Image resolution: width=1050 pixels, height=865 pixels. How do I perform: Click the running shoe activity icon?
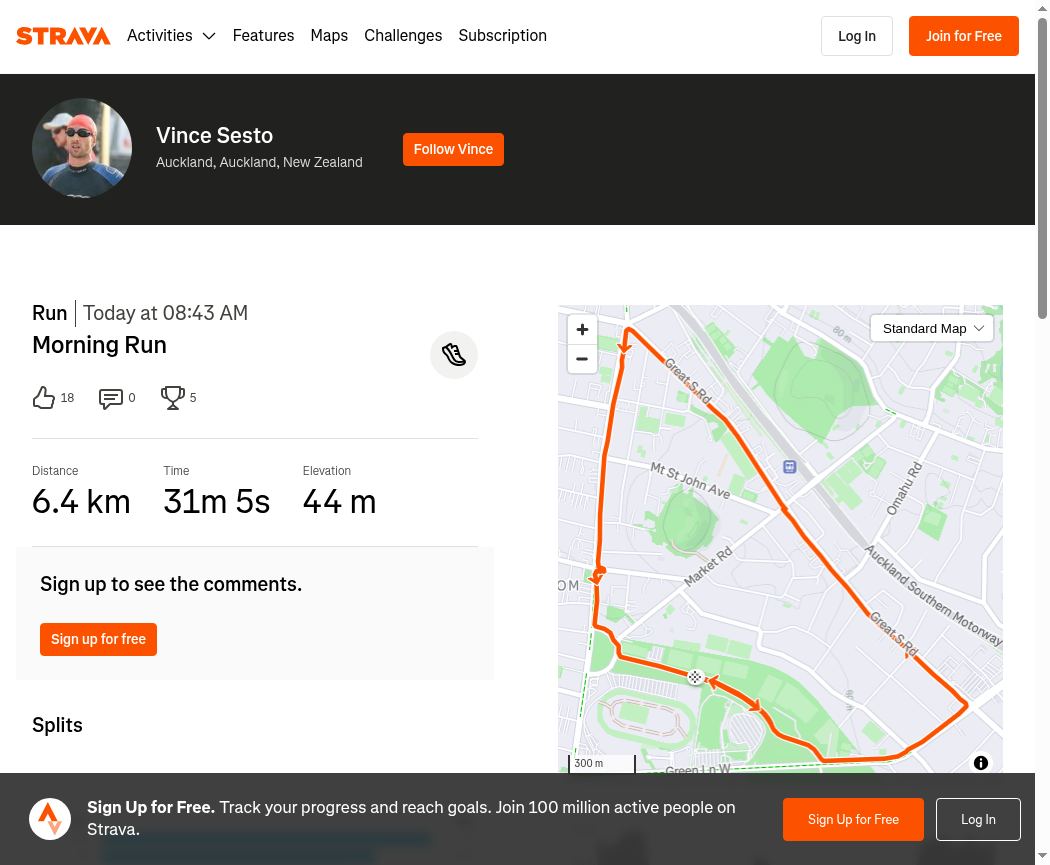tap(454, 355)
